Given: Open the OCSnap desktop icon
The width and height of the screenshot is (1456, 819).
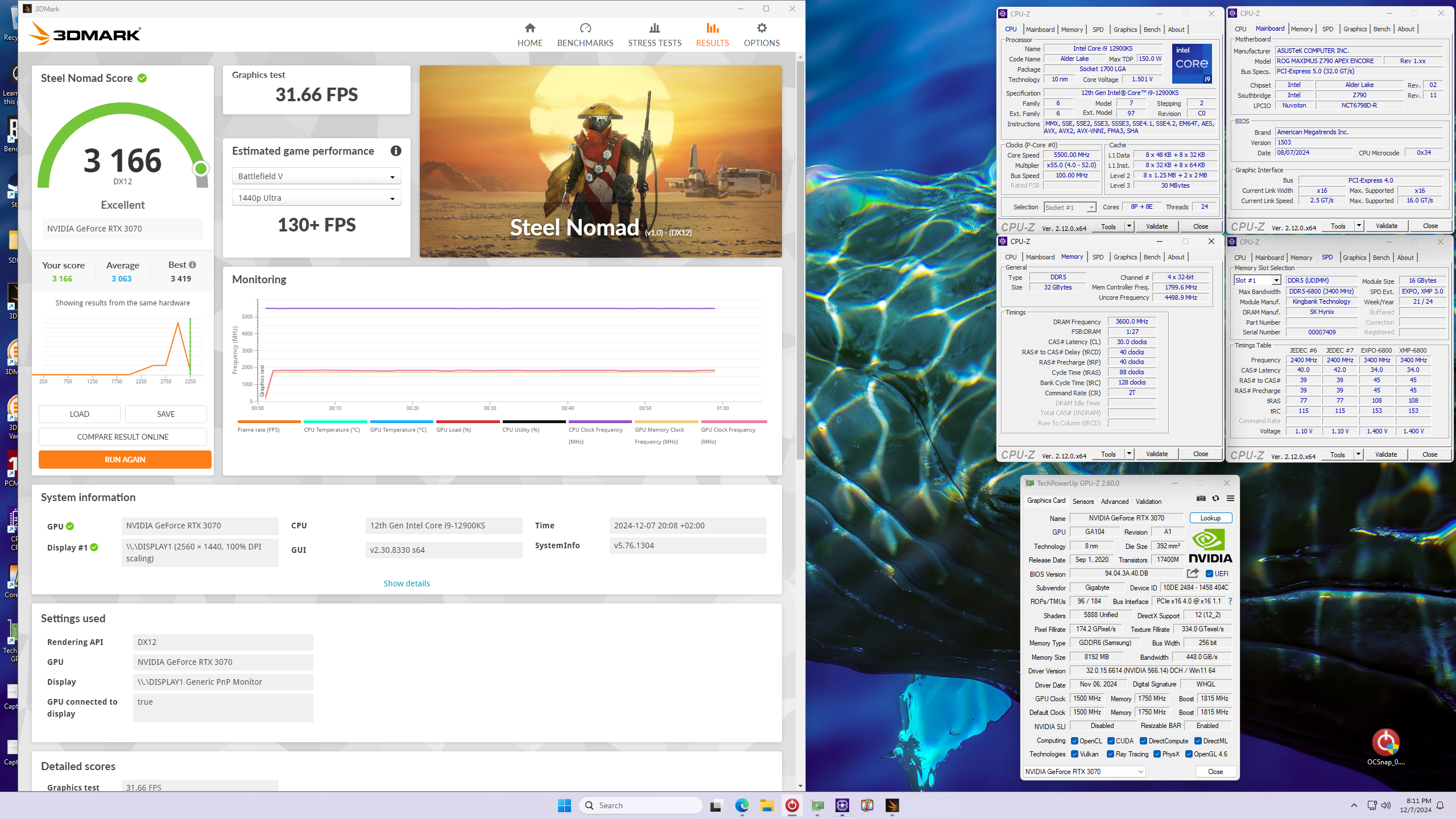Looking at the screenshot, I should (x=1385, y=747).
